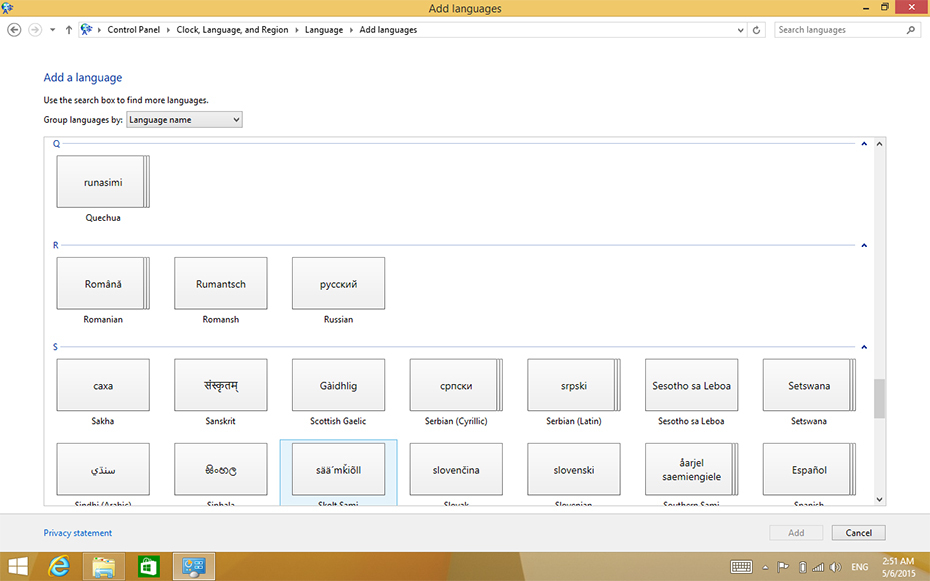Click the Back navigation arrow
This screenshot has width=930, height=581.
14,30
